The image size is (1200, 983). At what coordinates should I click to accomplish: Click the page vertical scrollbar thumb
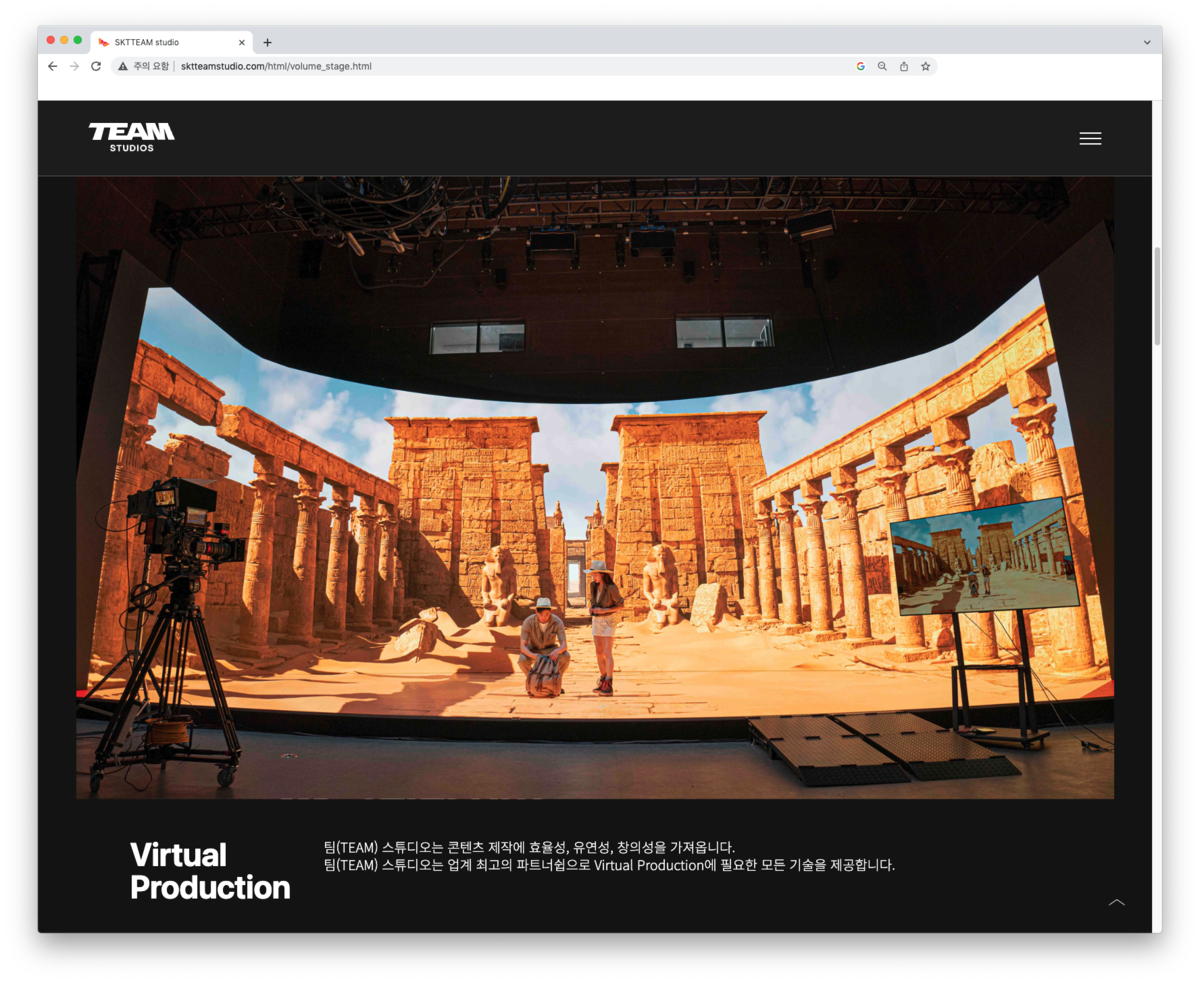[x=1157, y=296]
